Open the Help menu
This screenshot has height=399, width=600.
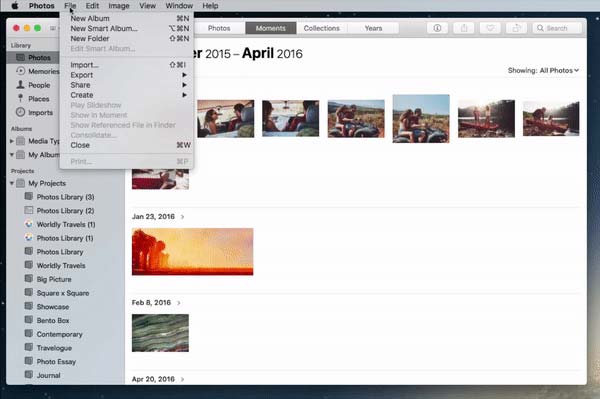tap(210, 6)
